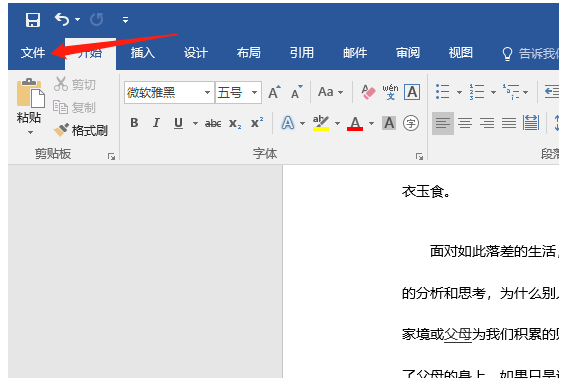Open text effects dropdown arrow

pos(302,123)
